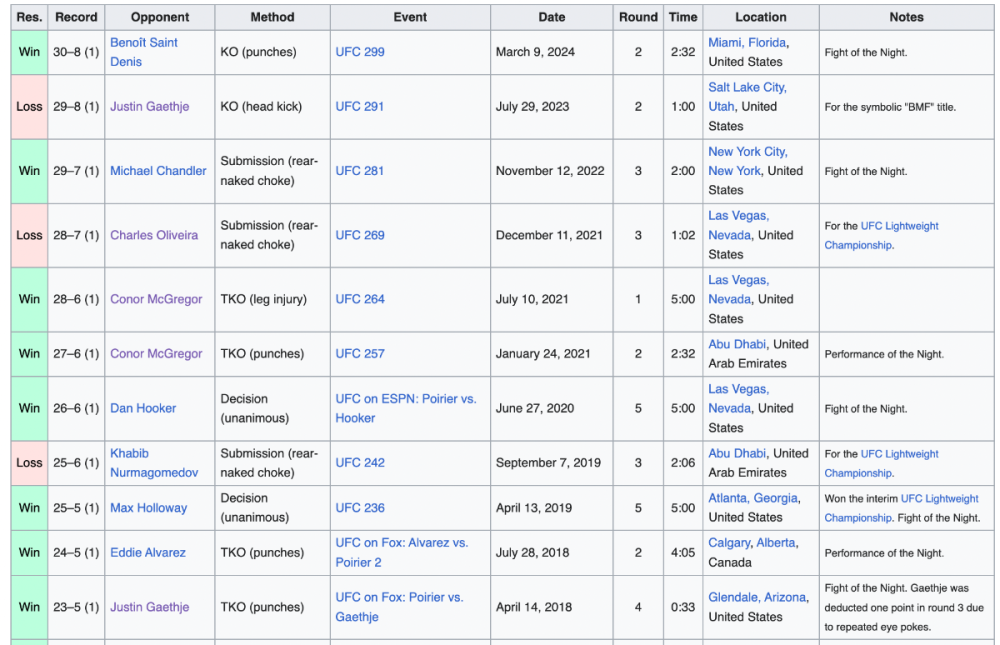
Task: Click Abu Dhabi in the UFC 242 row
Action: [x=737, y=453]
